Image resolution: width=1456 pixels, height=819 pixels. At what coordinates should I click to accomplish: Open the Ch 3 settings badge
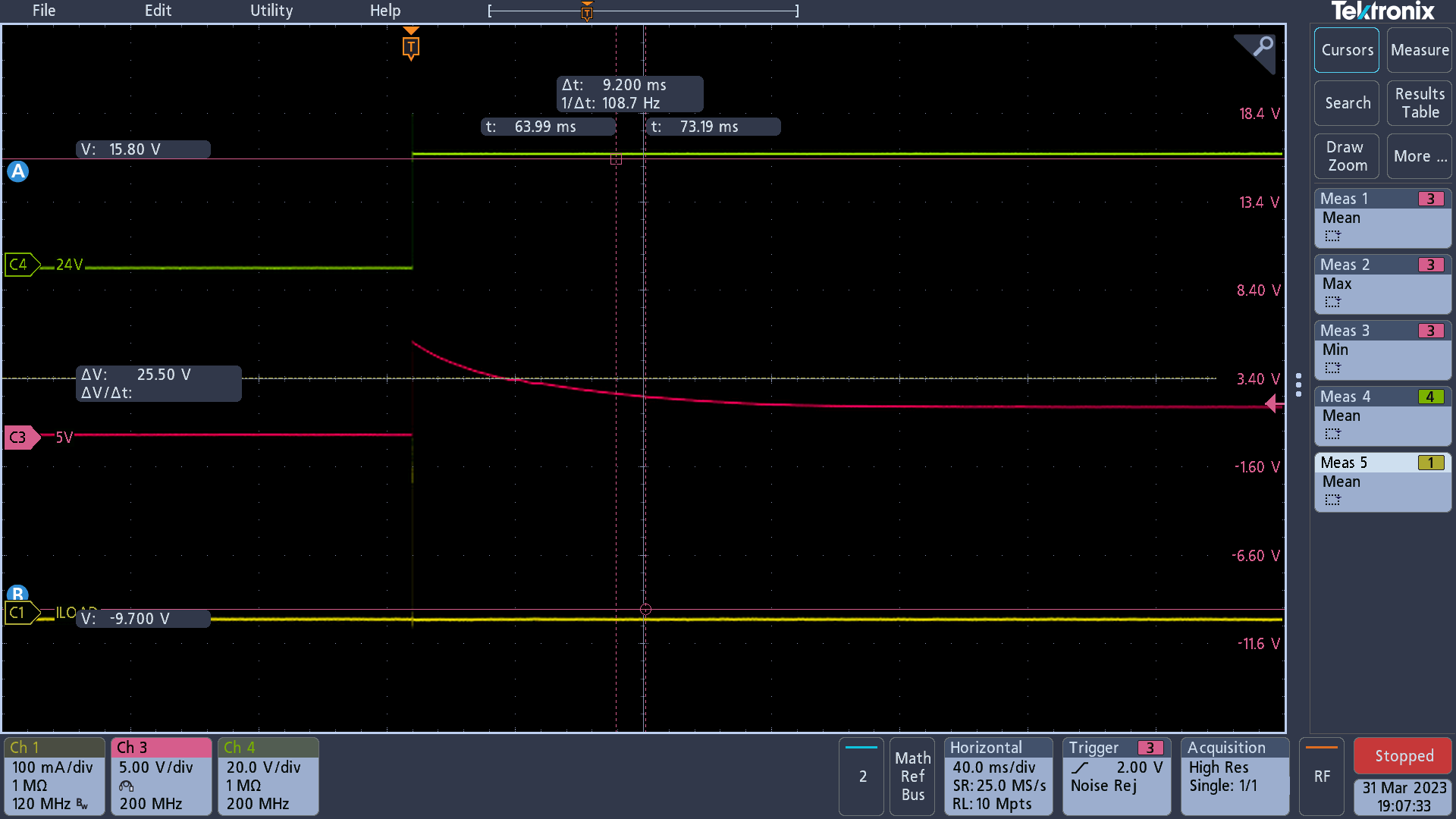coord(162,776)
